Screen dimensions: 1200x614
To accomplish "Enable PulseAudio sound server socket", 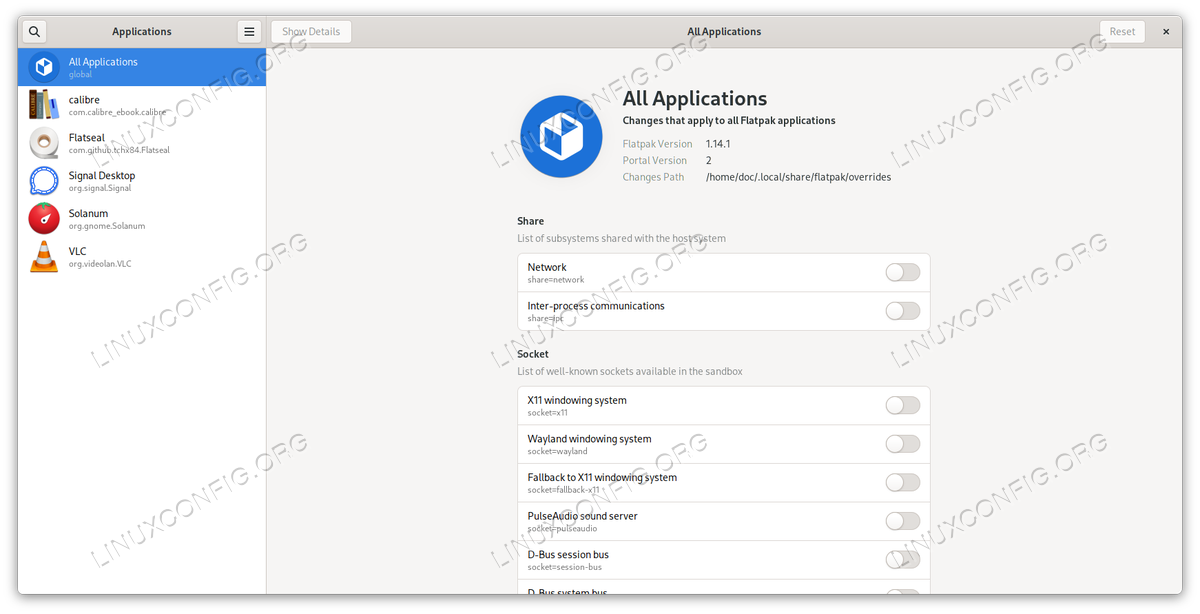I will pos(902,521).
